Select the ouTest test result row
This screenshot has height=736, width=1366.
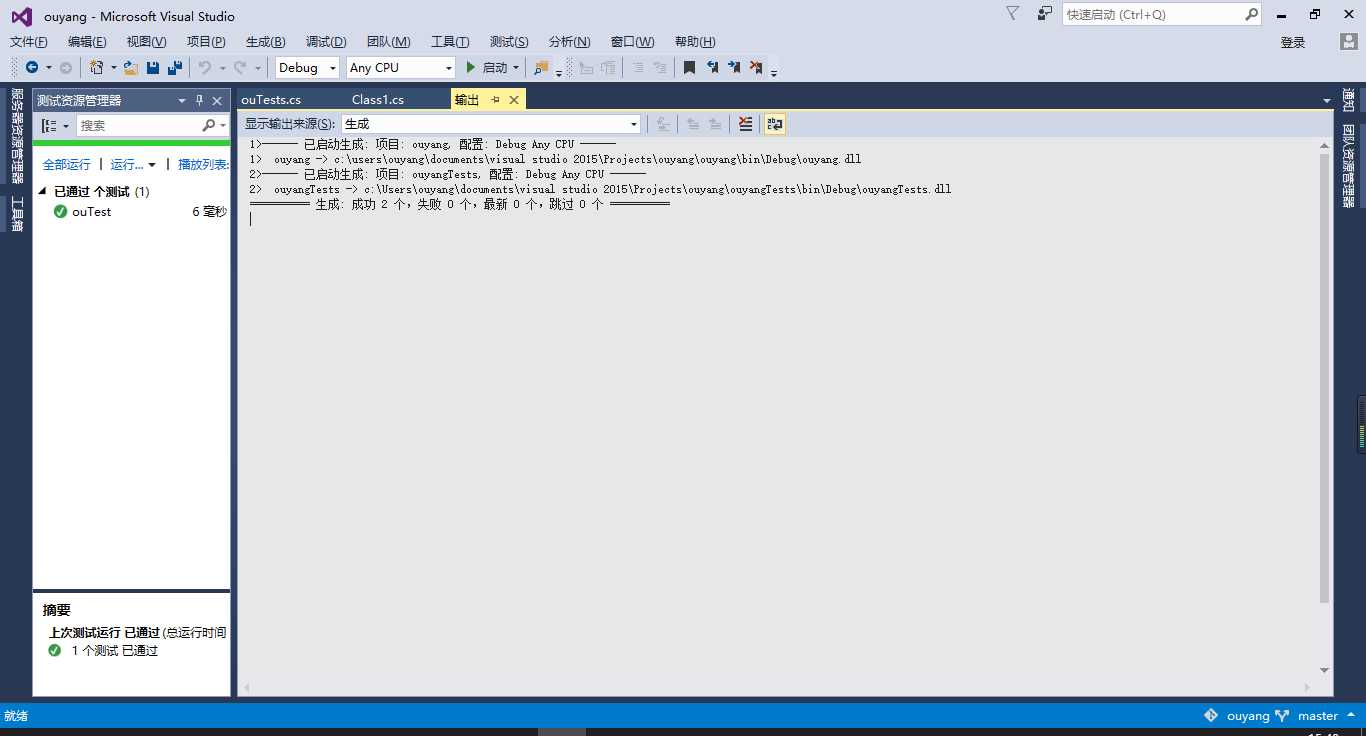point(132,211)
